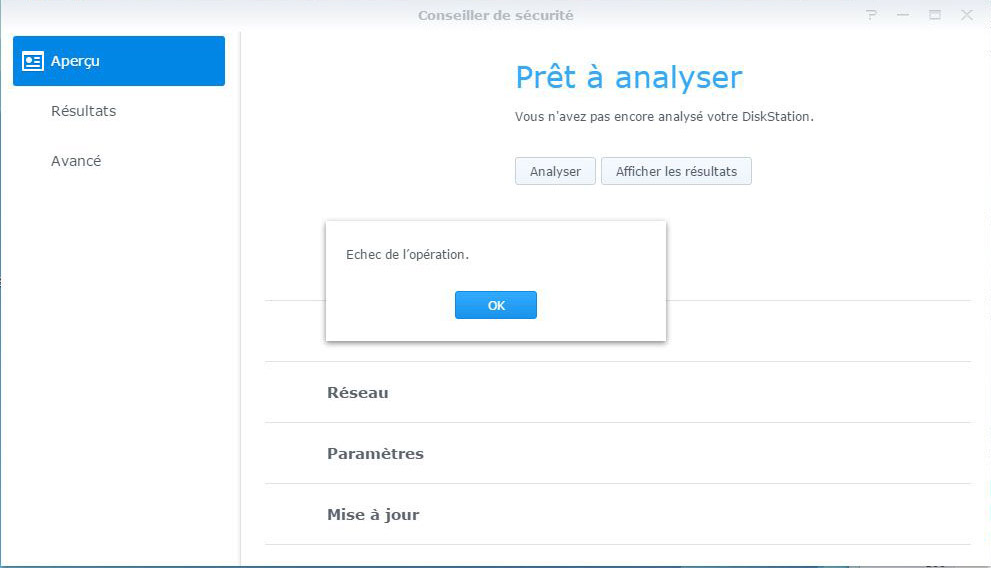Close the Conseiller de sécurité window

point(966,15)
